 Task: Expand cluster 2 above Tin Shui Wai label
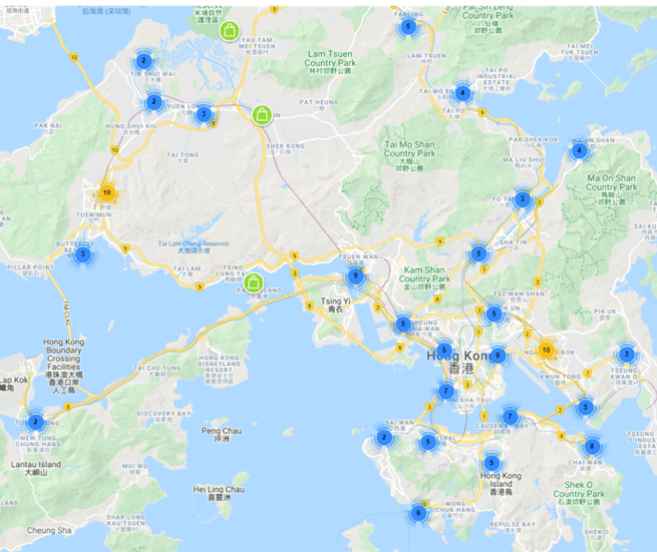tap(144, 61)
